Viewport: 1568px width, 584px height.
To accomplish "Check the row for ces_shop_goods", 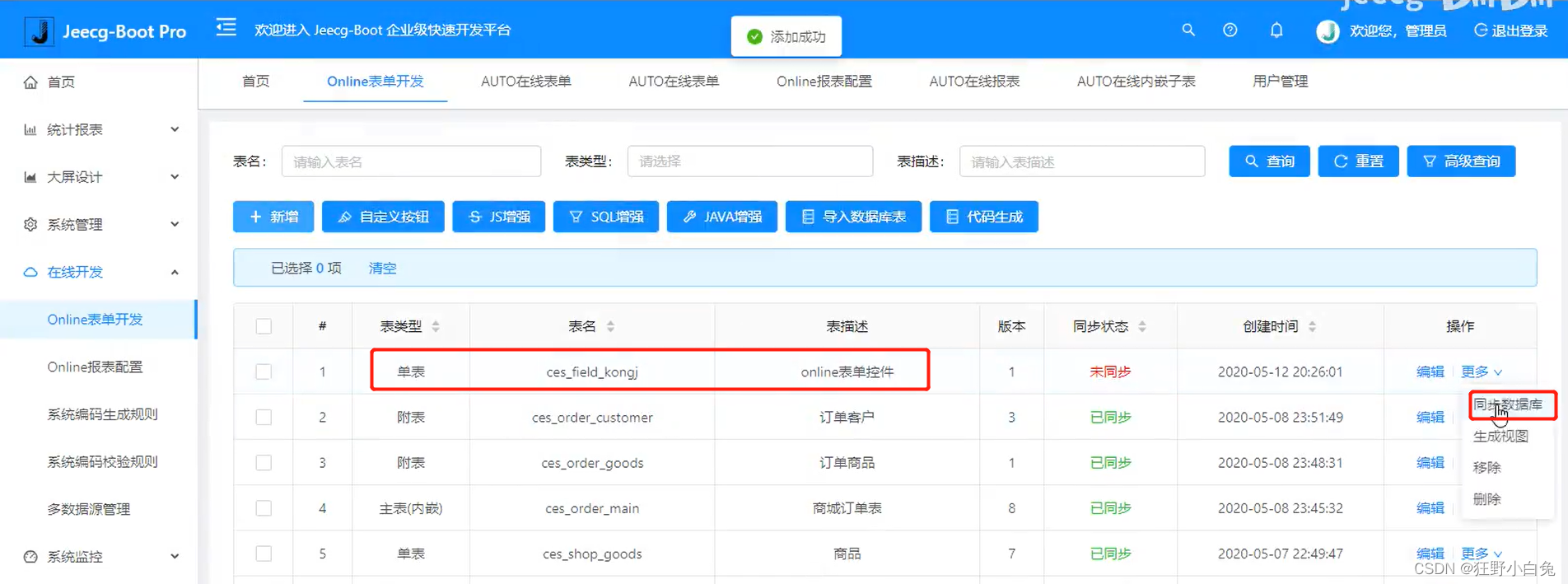I will click(264, 554).
